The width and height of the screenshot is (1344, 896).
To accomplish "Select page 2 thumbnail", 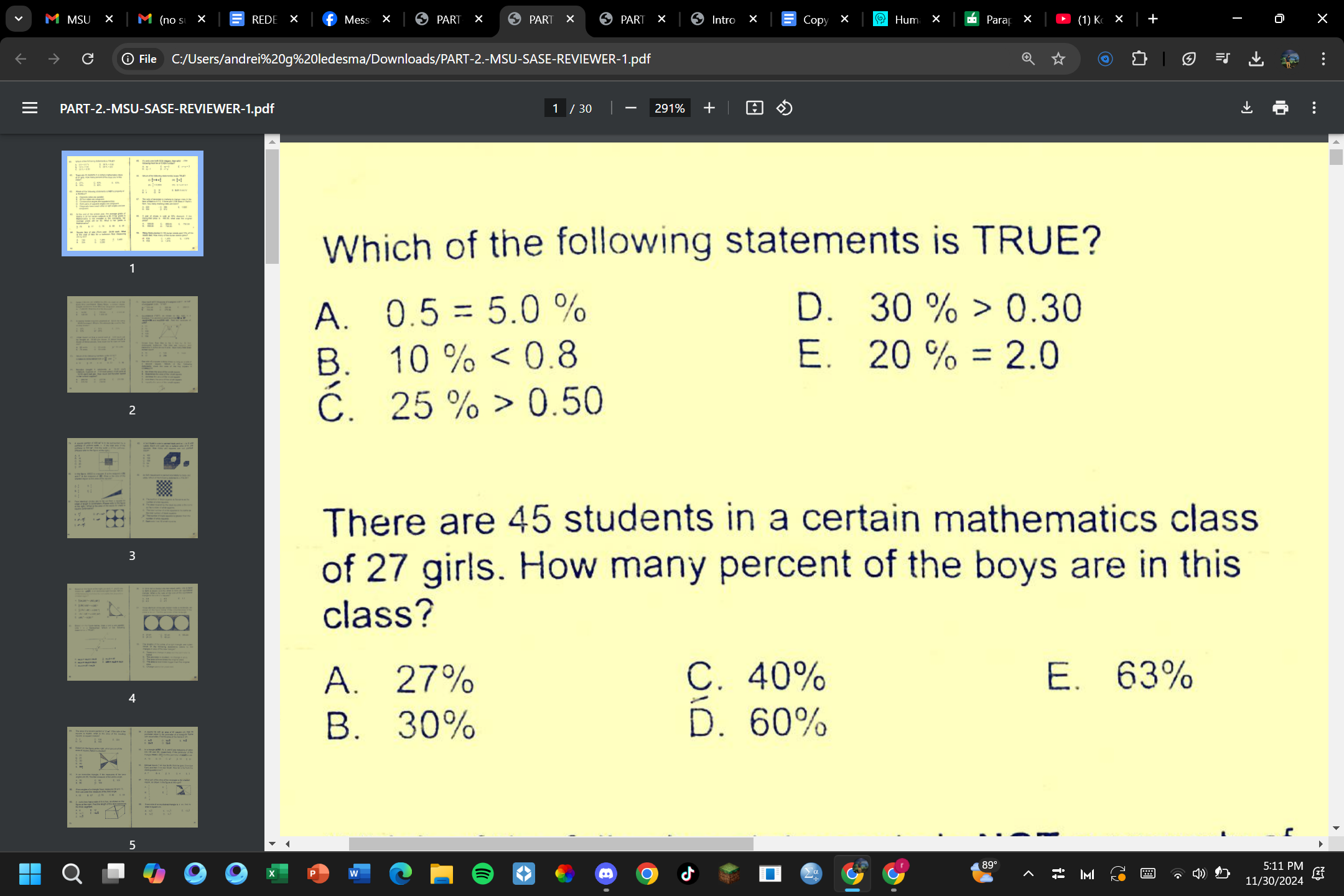I will pyautogui.click(x=133, y=345).
